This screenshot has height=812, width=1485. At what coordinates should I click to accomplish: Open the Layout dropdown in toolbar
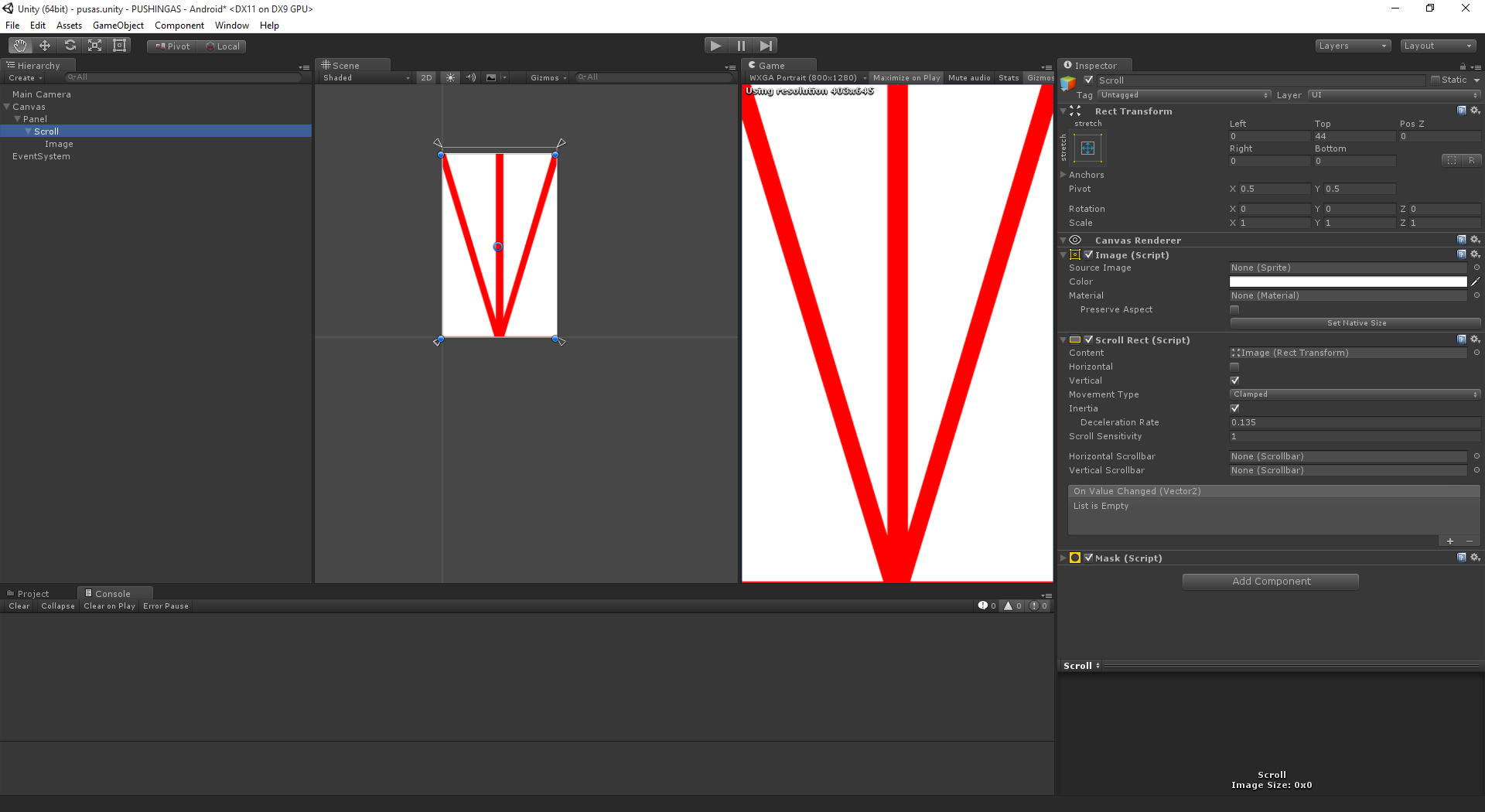[1438, 46]
